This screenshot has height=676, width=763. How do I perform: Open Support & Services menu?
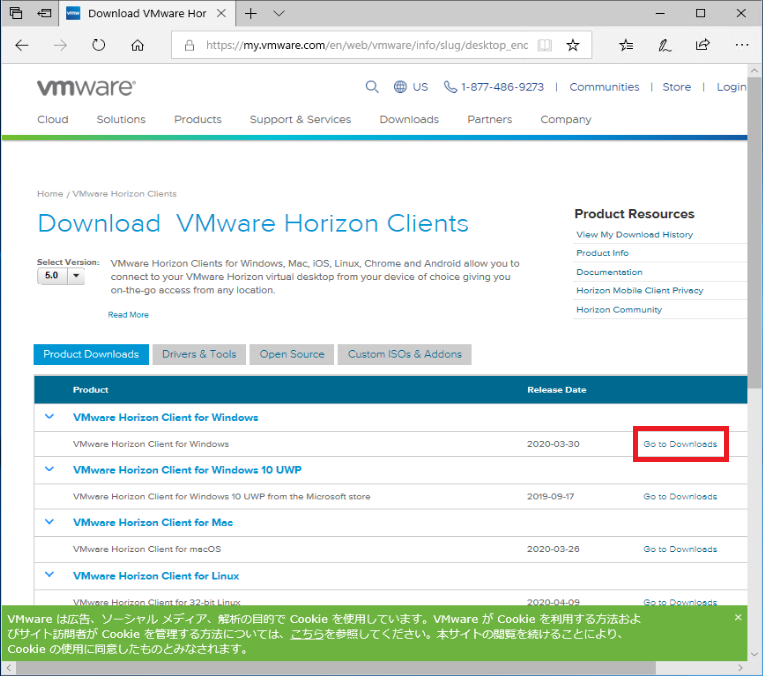300,119
